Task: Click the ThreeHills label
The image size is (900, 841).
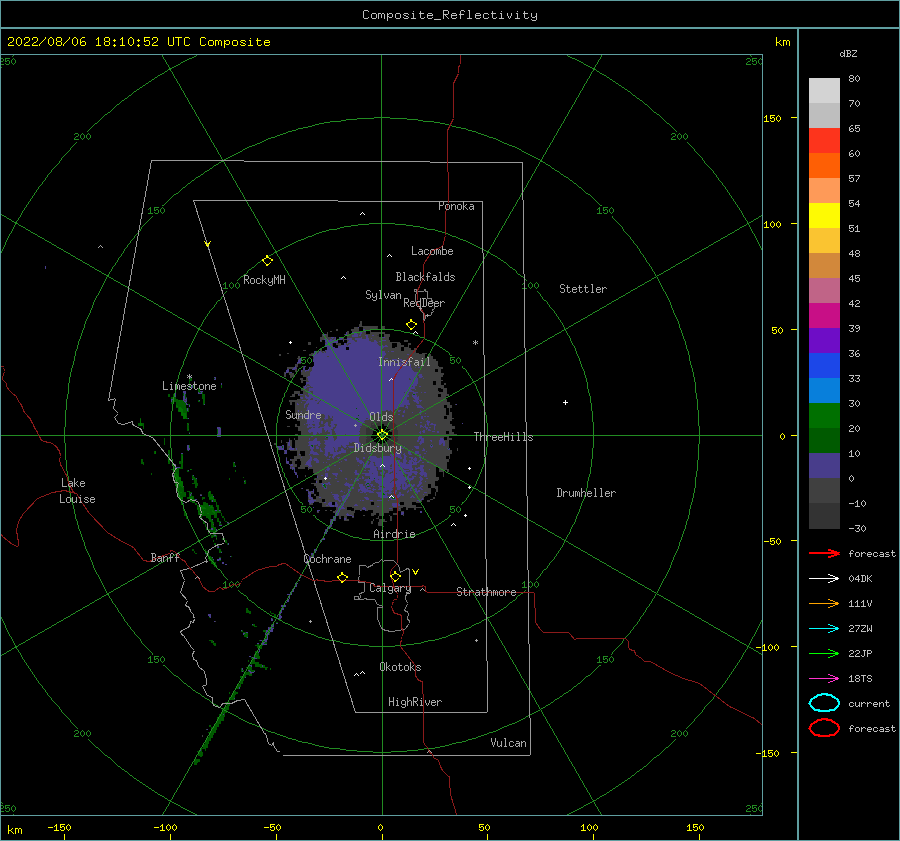Action: 503,437
